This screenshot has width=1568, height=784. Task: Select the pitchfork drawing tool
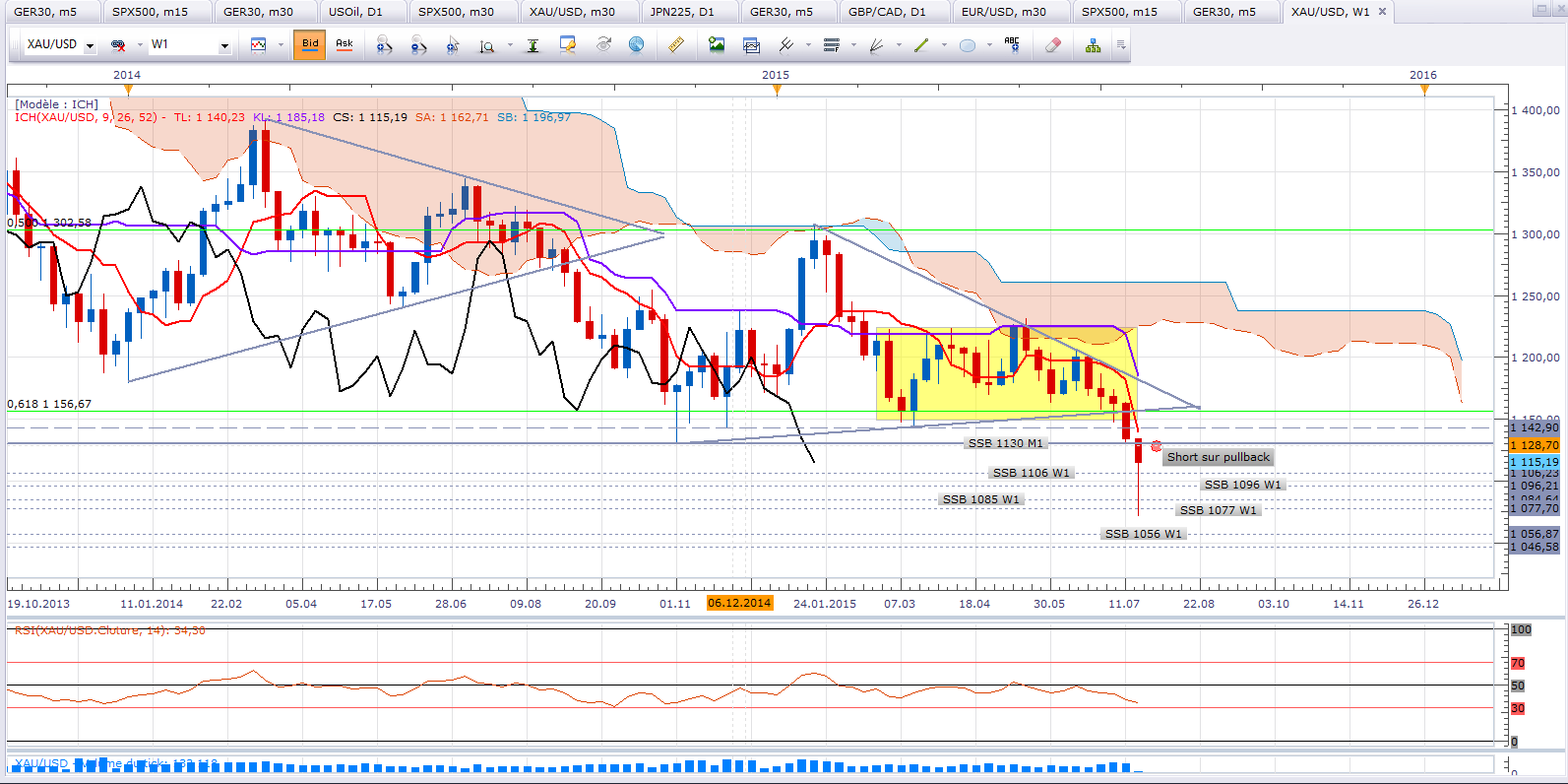click(785, 45)
